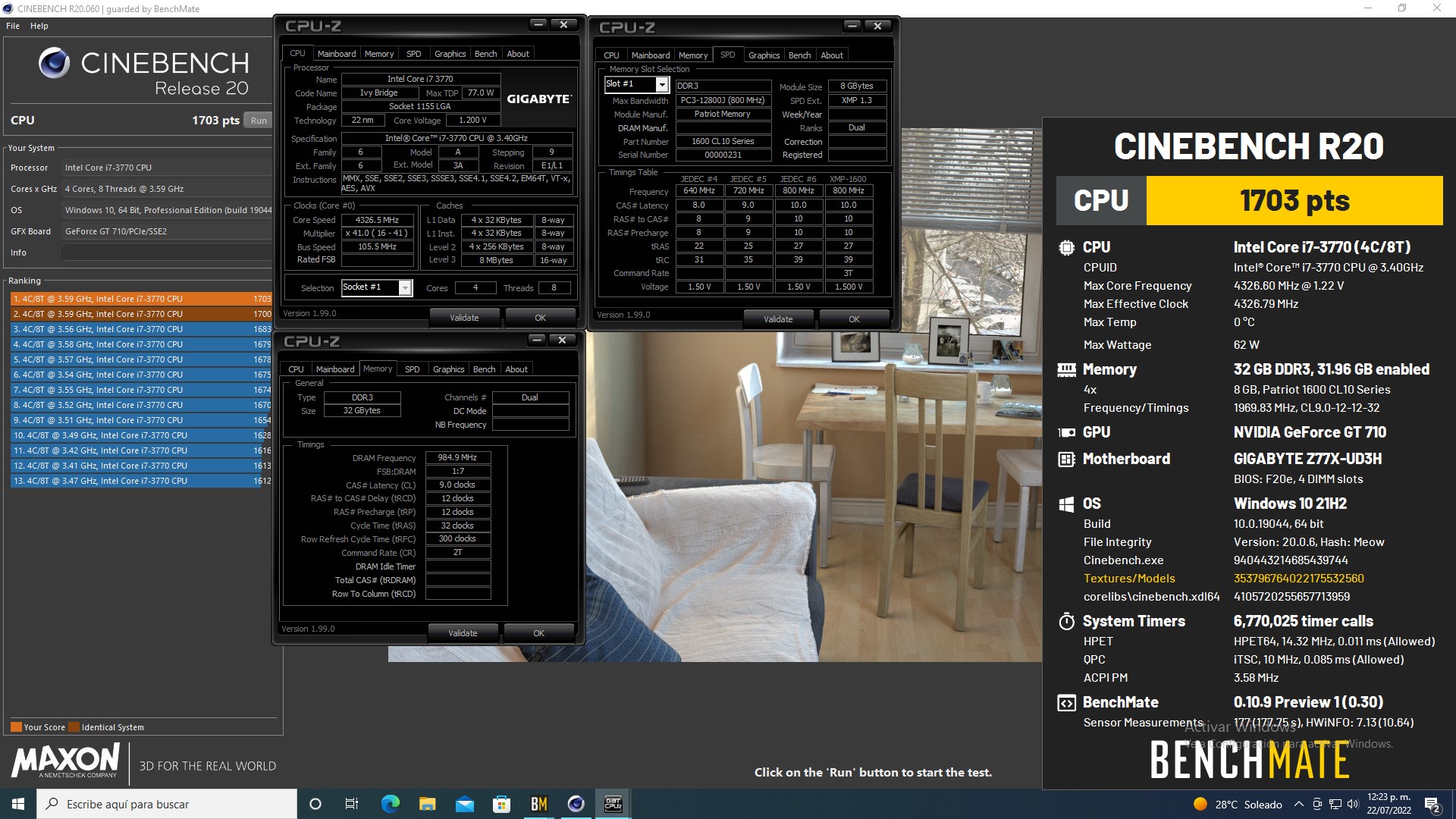Click OK in CPU-Z Memory window
1456x819 pixels.
click(x=538, y=633)
